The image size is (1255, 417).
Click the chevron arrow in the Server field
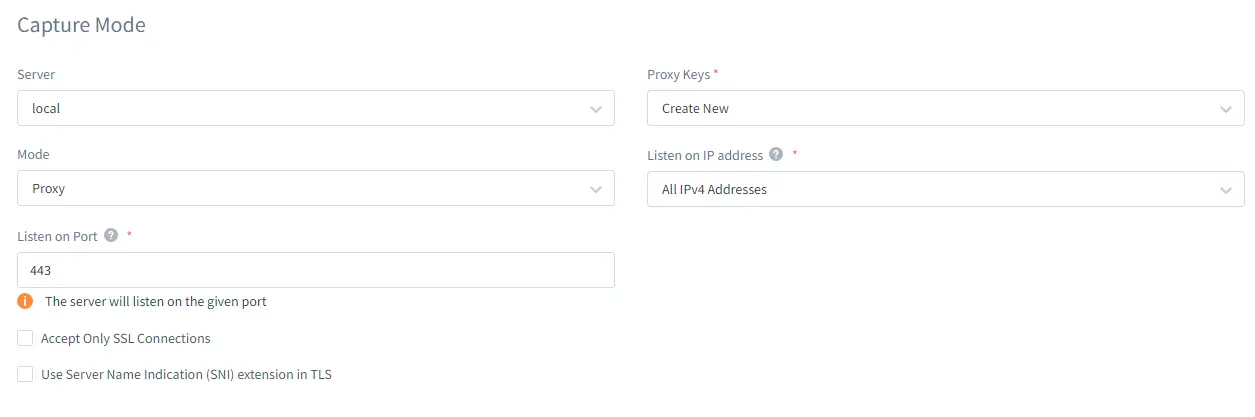pyautogui.click(x=596, y=108)
